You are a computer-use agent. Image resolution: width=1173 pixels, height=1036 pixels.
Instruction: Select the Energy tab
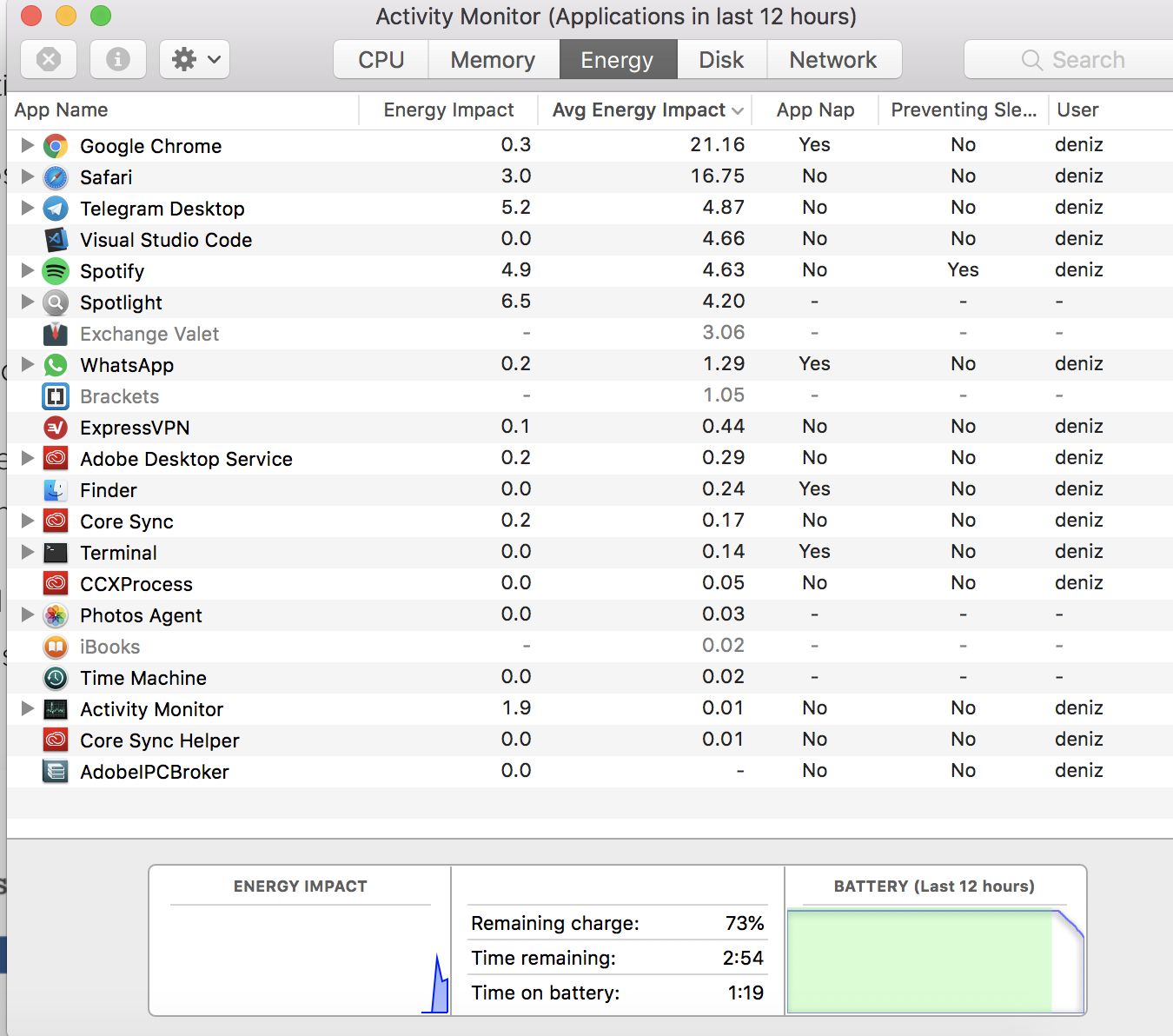pos(617,59)
